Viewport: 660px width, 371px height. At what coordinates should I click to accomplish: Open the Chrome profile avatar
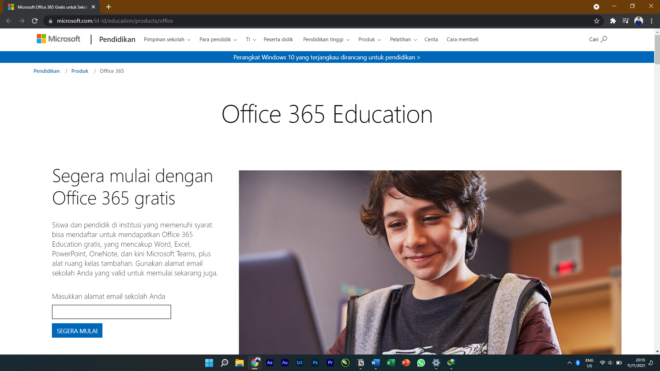click(639, 21)
